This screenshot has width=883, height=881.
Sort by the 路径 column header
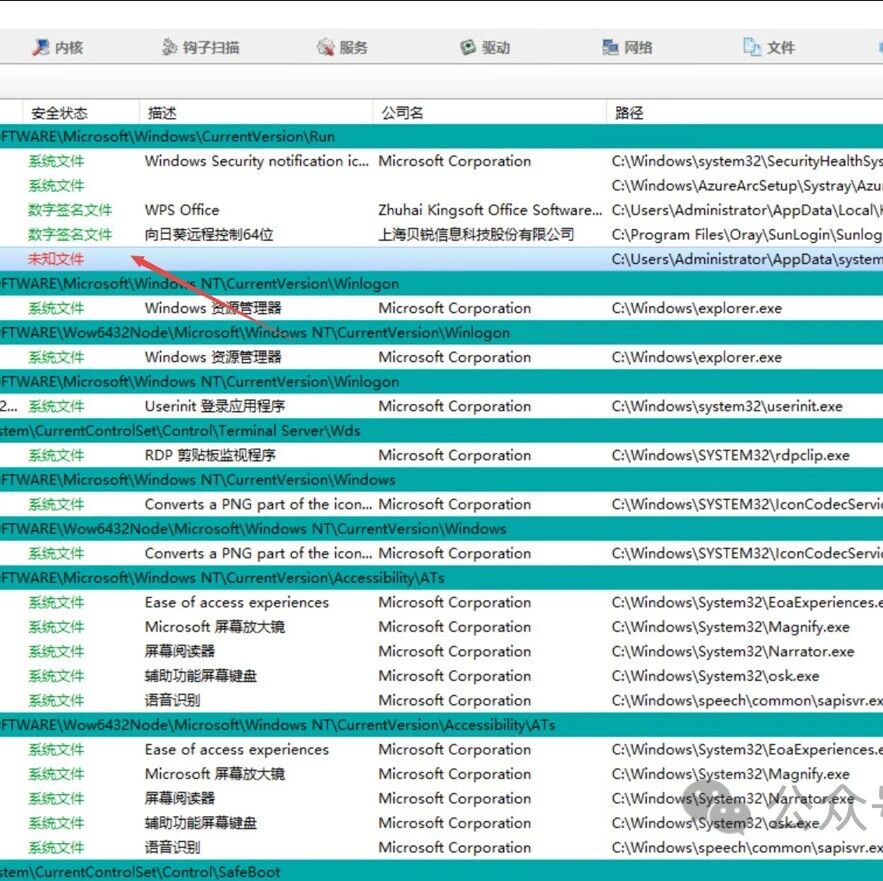pos(629,113)
